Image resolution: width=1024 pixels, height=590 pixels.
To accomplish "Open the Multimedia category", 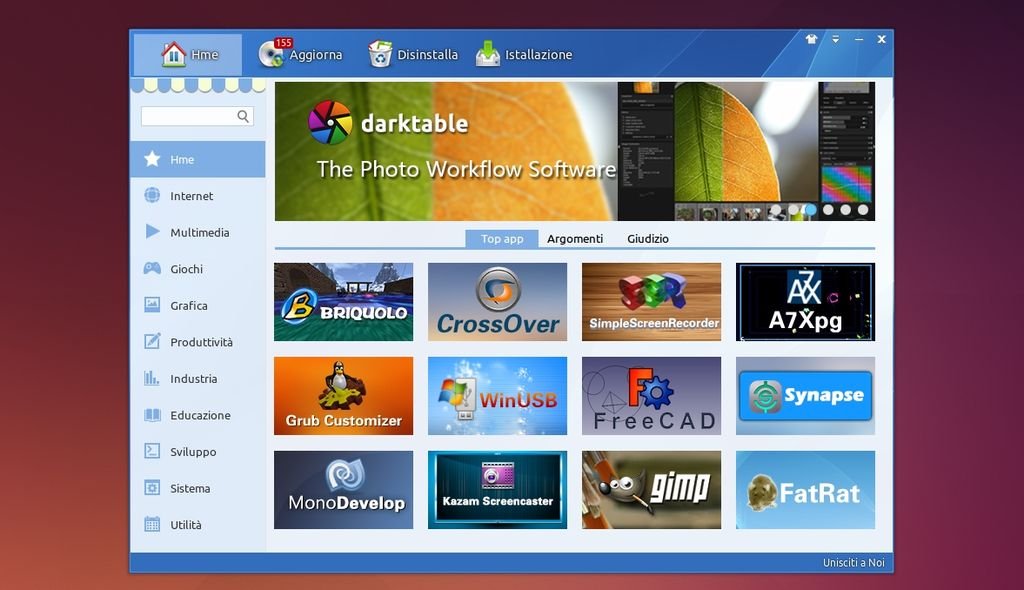I will 199,232.
